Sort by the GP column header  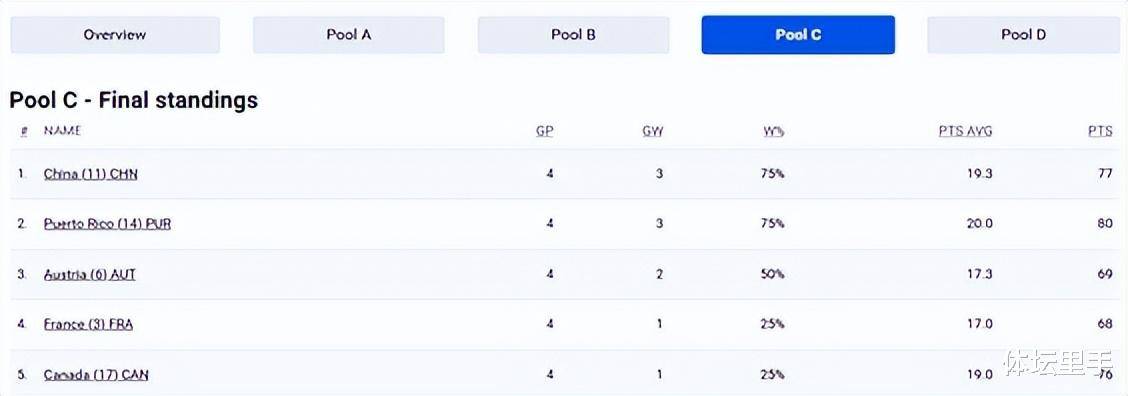[545, 132]
